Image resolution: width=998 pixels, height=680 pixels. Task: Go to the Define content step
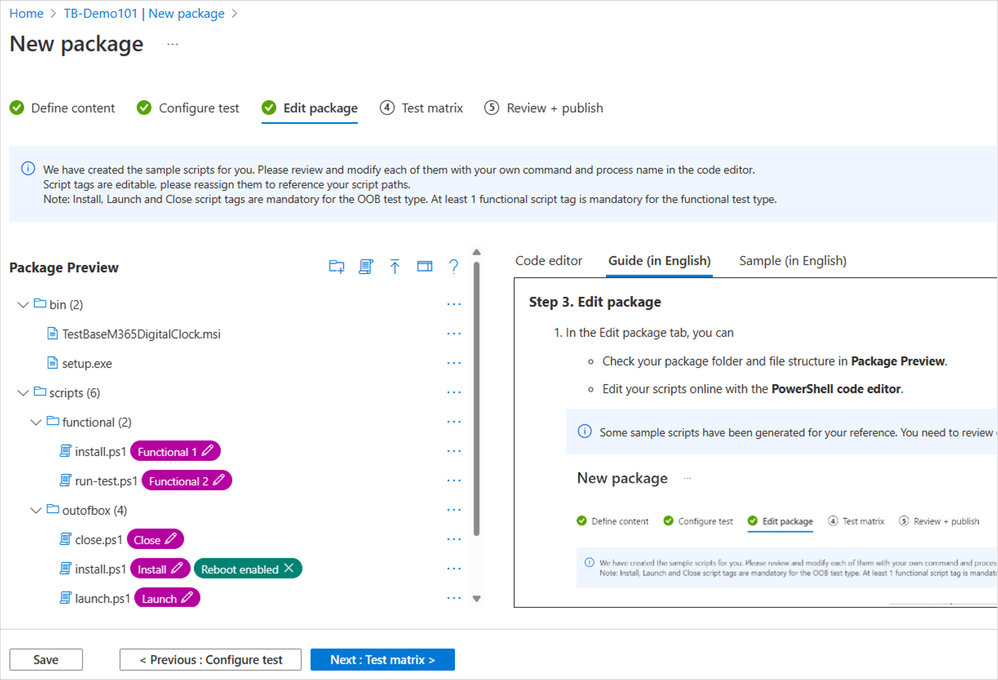point(62,108)
